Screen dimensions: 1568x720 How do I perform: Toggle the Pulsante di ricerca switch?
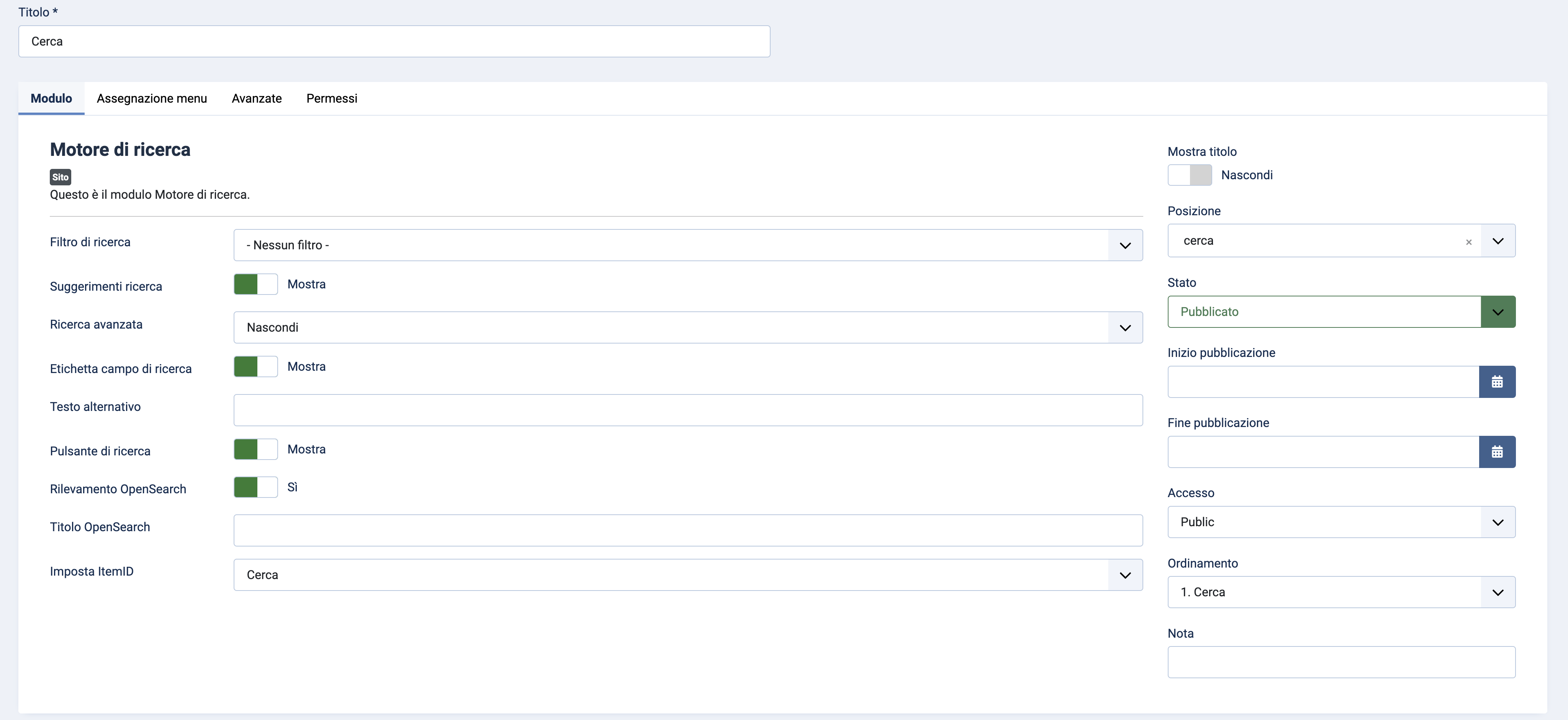[256, 449]
